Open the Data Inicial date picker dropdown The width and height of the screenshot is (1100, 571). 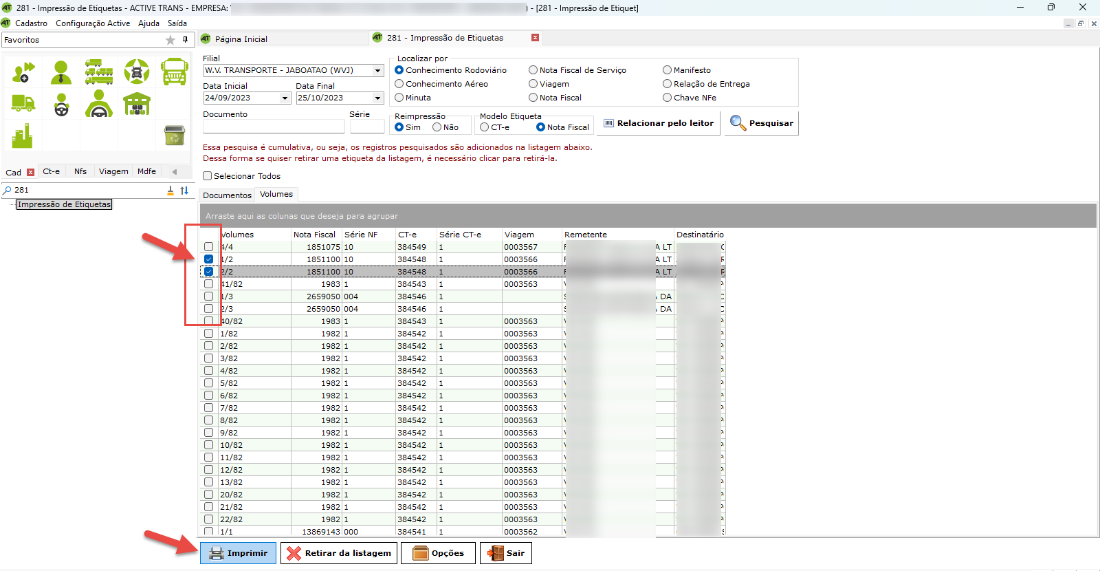point(285,98)
